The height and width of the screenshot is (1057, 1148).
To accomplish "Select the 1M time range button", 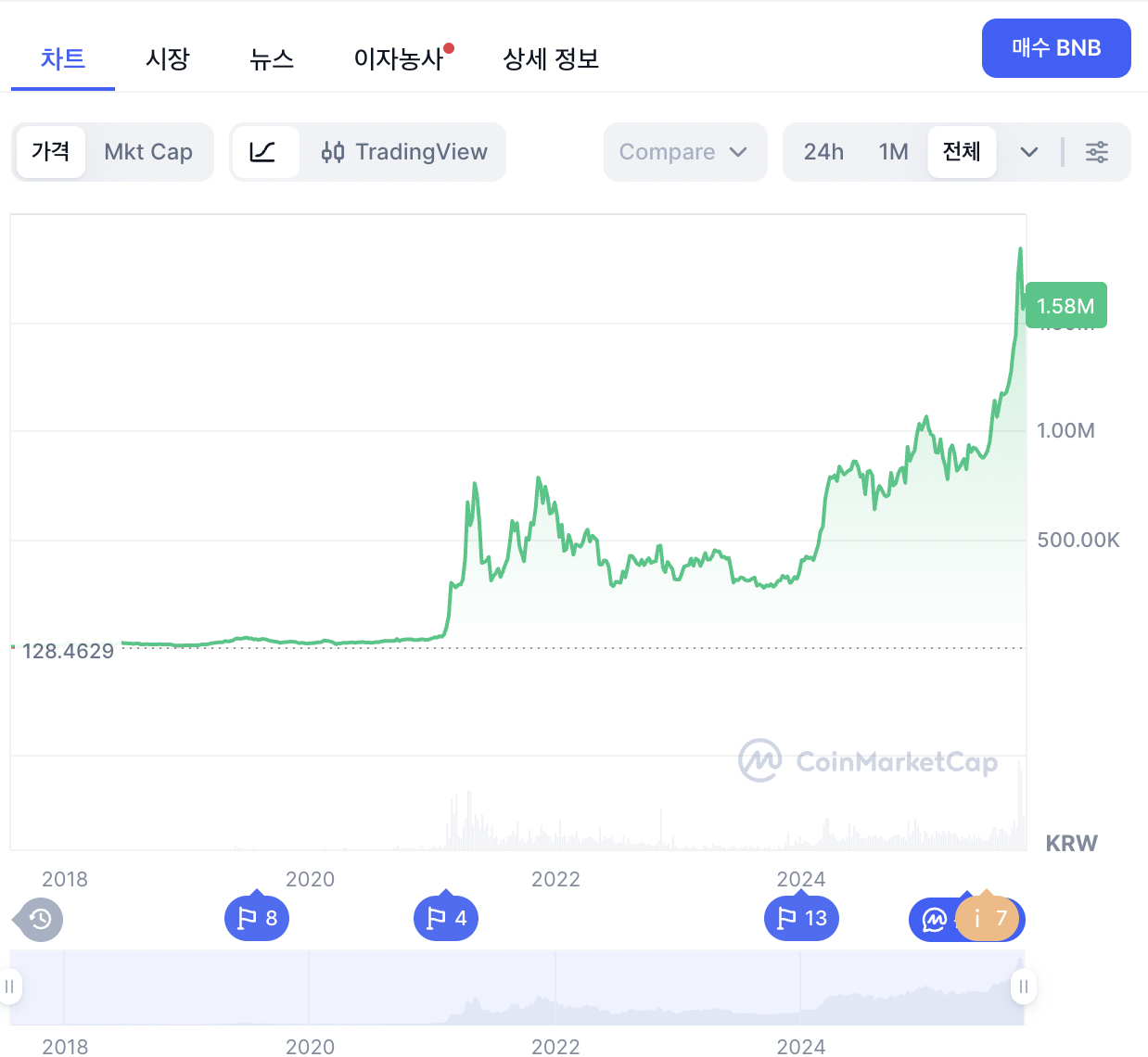I will [893, 151].
